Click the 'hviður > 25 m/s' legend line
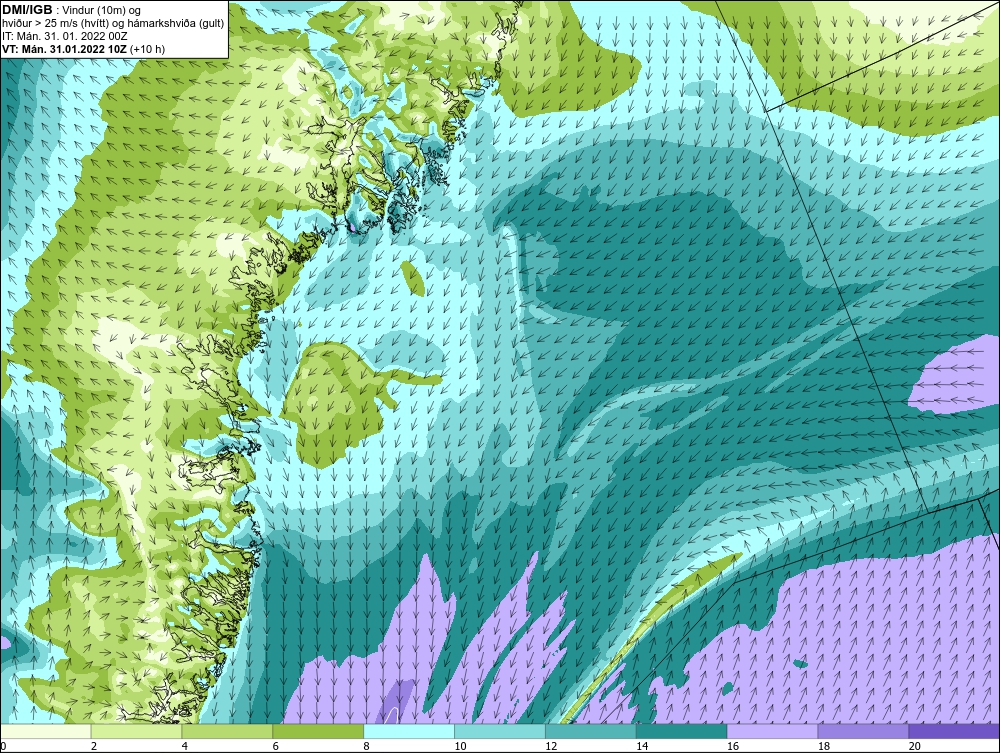Viewport: 1000px width, 753px height. (113, 23)
